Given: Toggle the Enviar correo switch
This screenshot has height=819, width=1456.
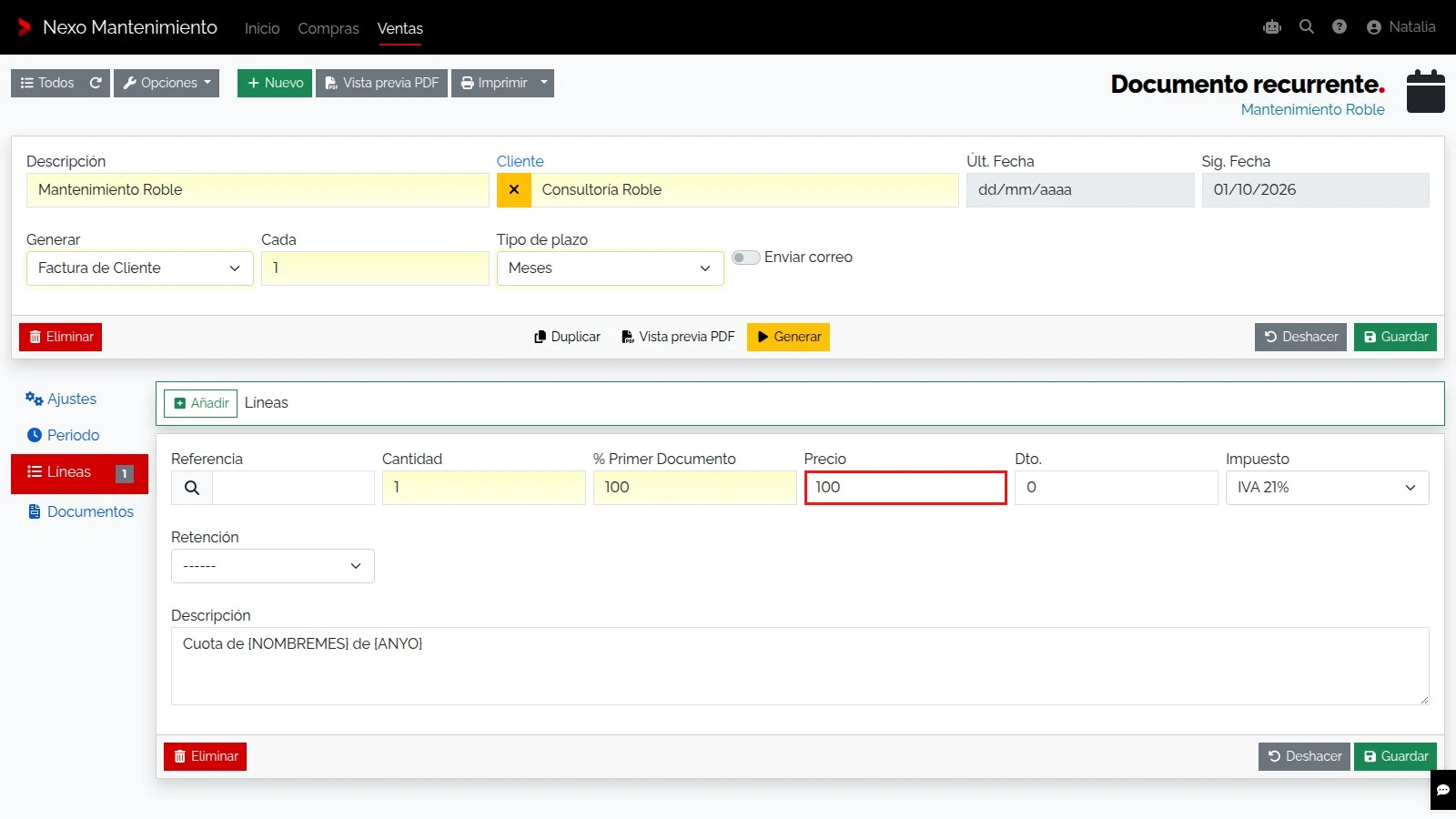Looking at the screenshot, I should click(x=746, y=258).
